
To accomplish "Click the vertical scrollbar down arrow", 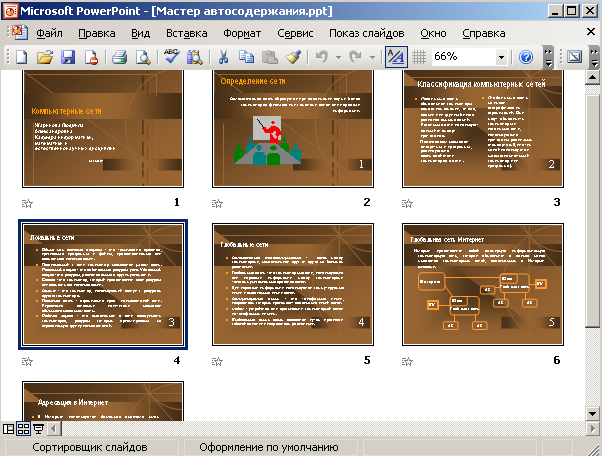I will click(592, 414).
